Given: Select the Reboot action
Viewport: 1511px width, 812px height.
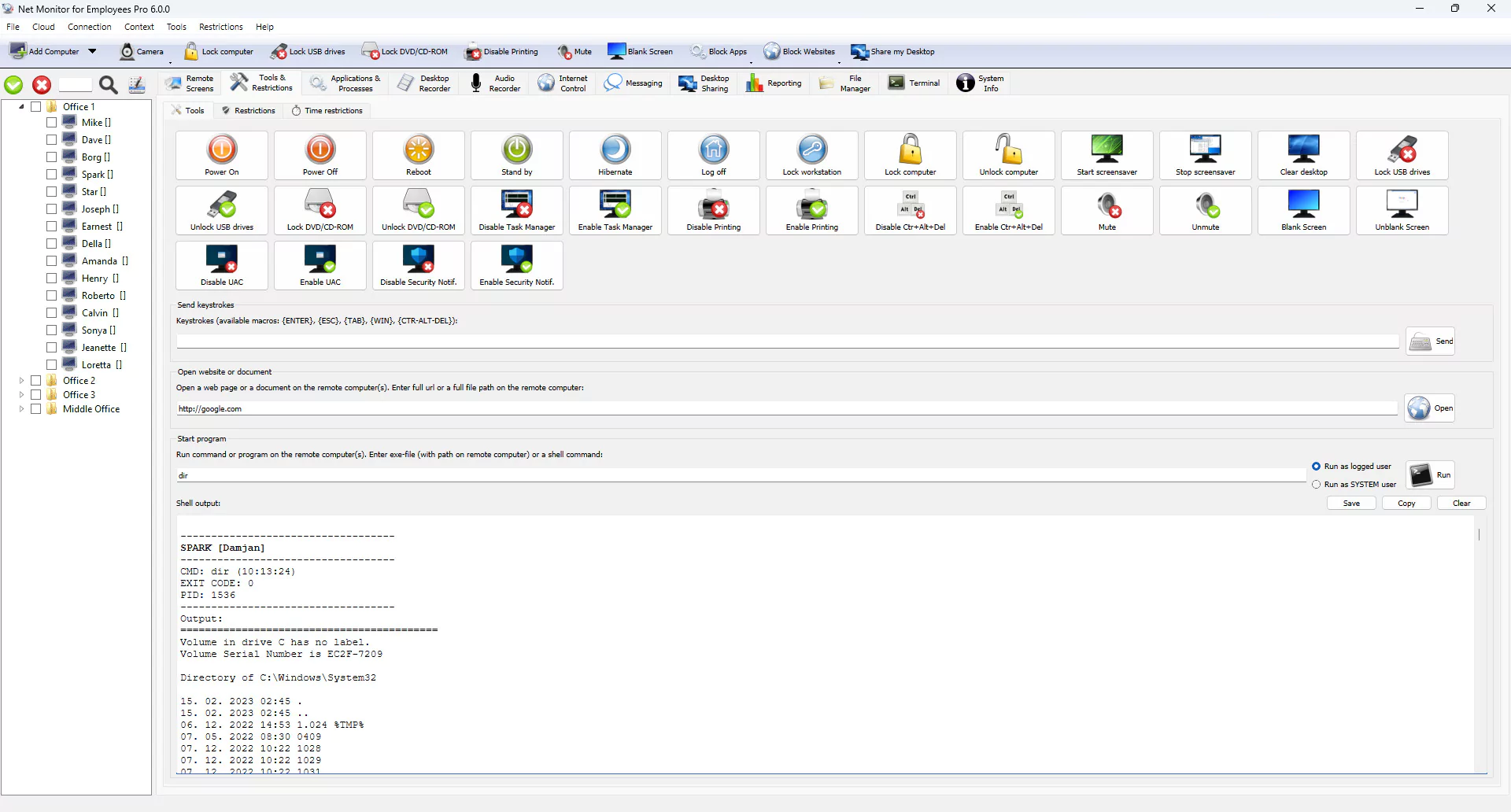Looking at the screenshot, I should [418, 155].
